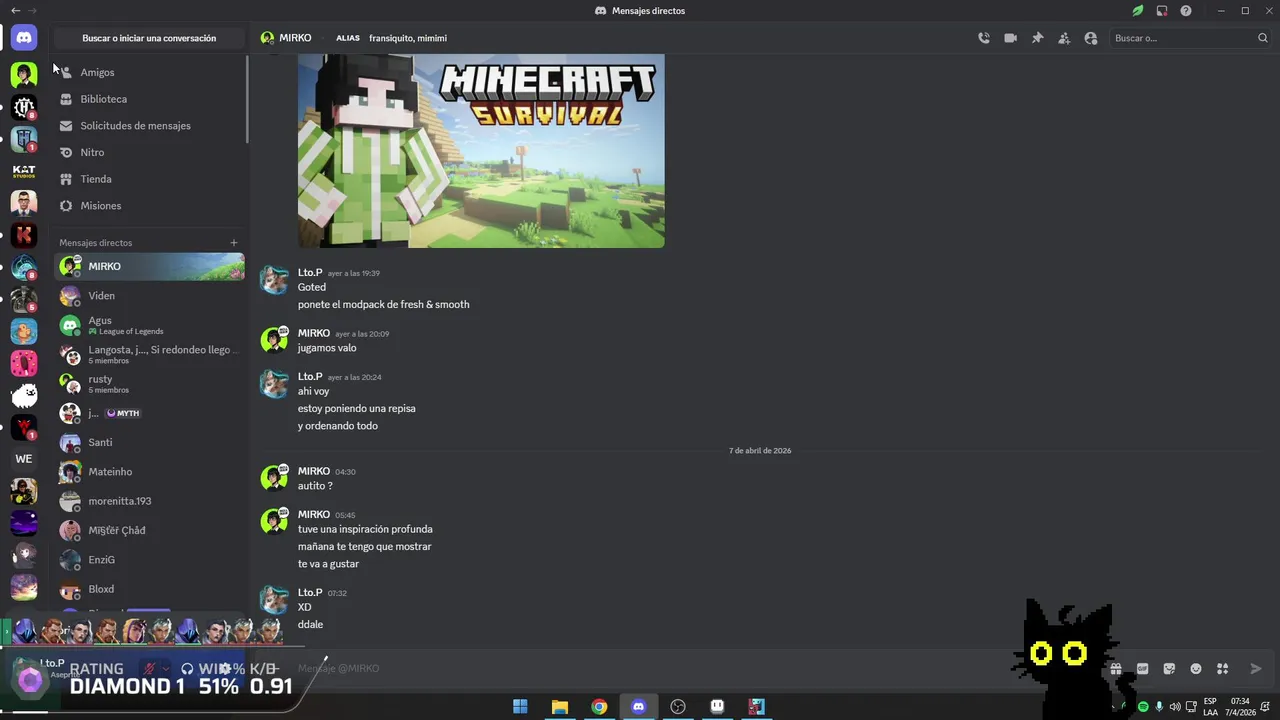The image size is (1280, 720).
Task: Open ESP LAA language switcher
Action: [1210, 707]
